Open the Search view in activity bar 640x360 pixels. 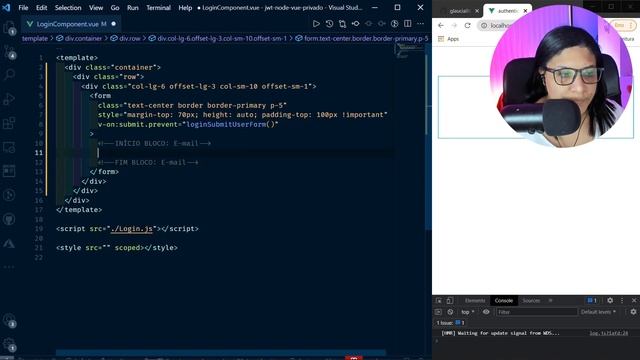pyautogui.click(x=9, y=75)
